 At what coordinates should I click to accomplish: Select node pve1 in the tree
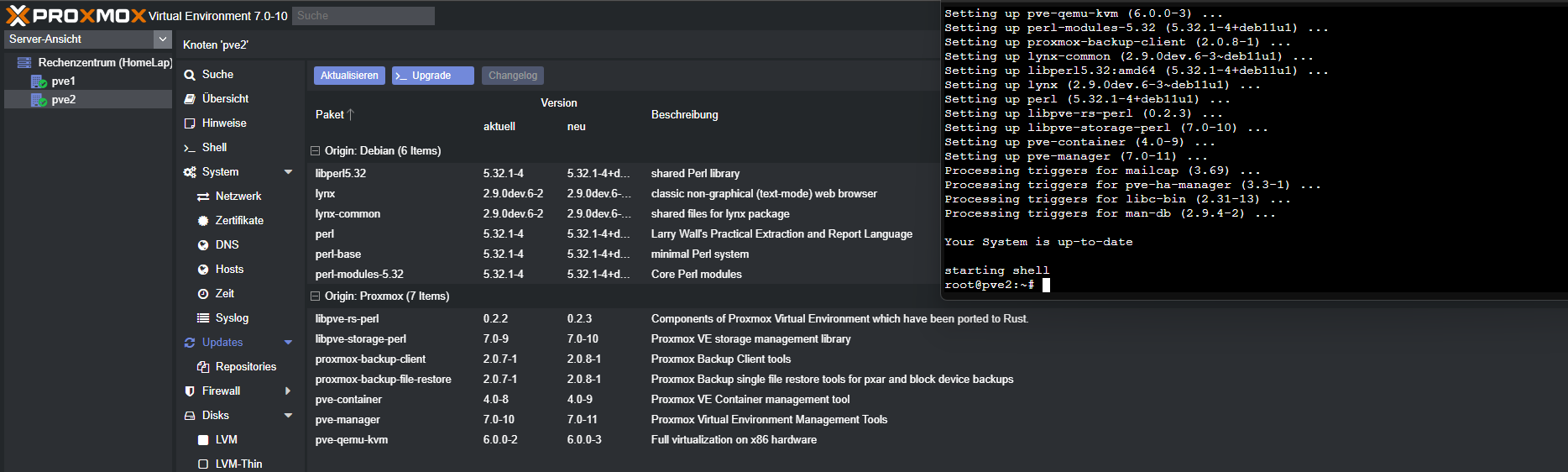point(63,81)
